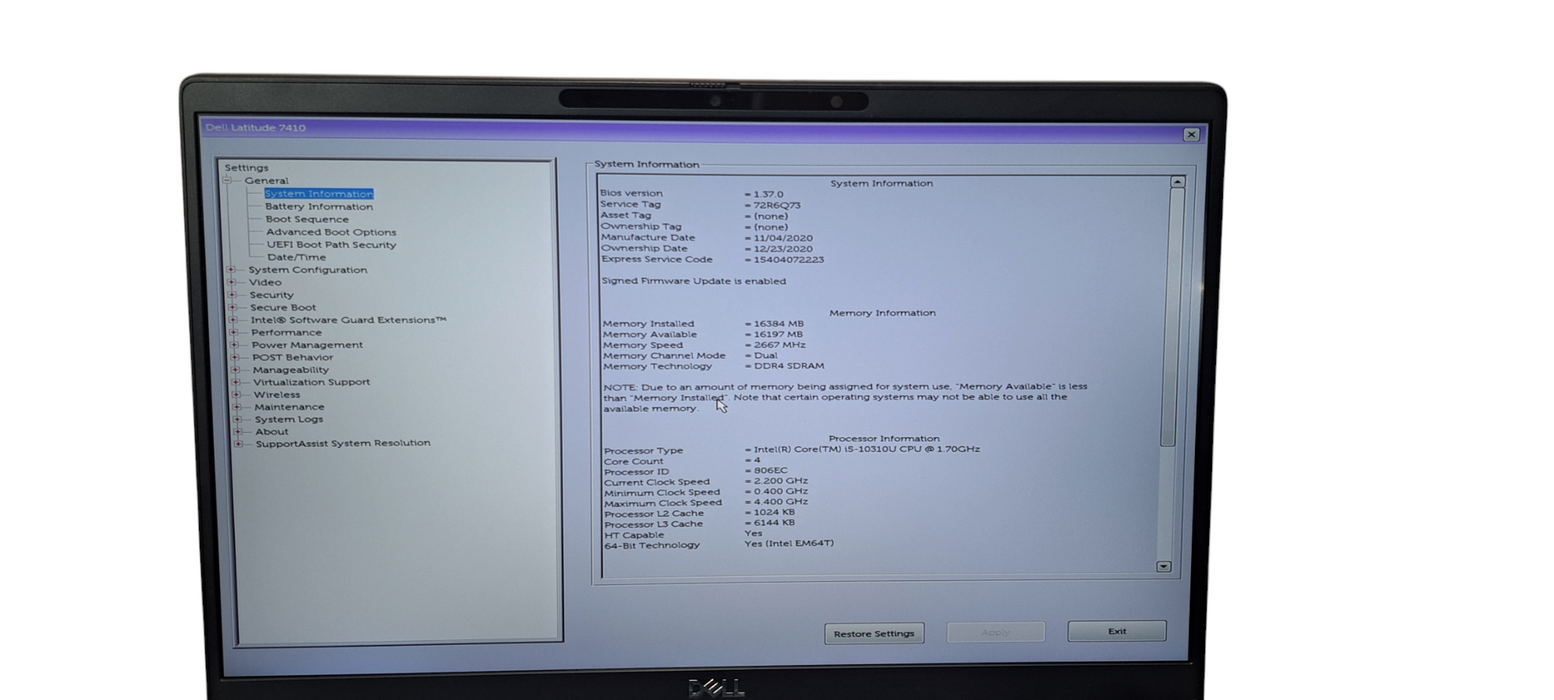
Task: Open the Boot Sequence settings
Action: coord(307,219)
